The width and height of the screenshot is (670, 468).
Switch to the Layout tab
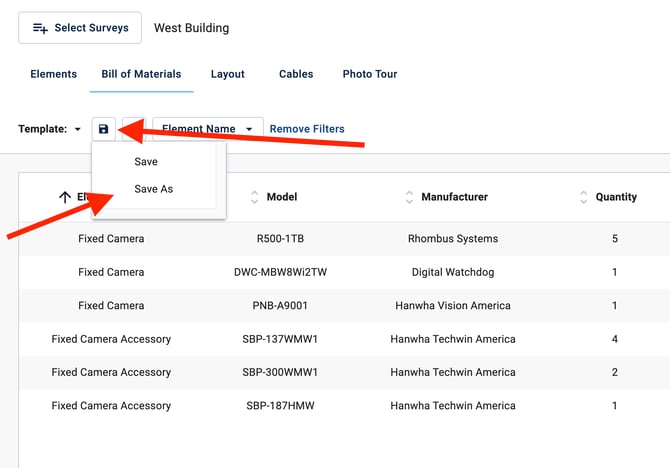[228, 74]
